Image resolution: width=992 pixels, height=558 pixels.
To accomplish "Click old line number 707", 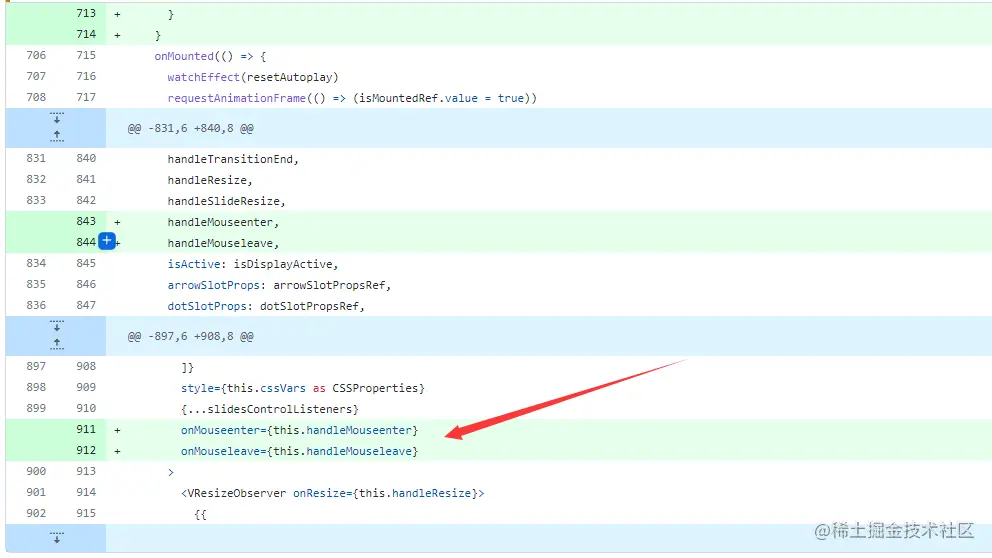I will point(36,76).
